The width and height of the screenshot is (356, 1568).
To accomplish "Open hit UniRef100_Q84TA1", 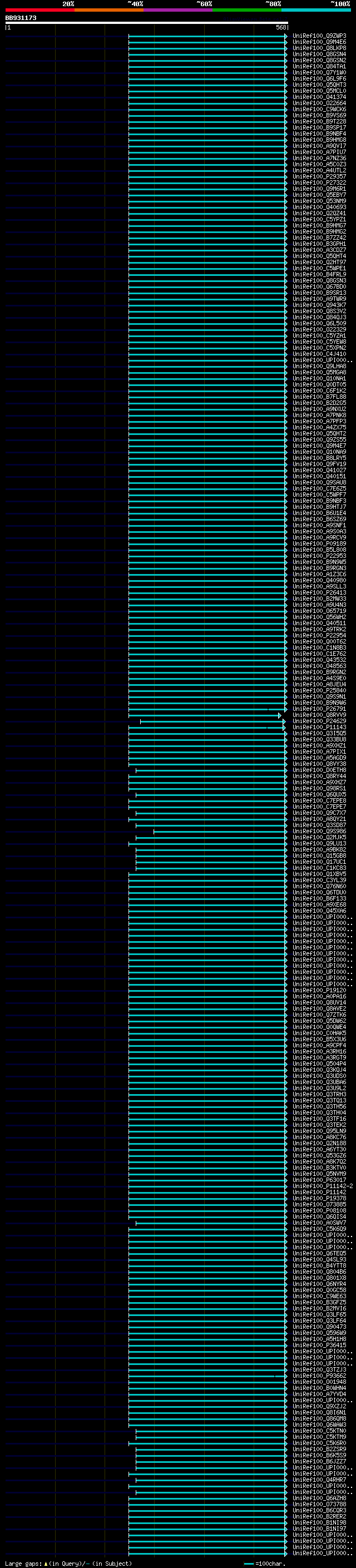I will (319, 66).
